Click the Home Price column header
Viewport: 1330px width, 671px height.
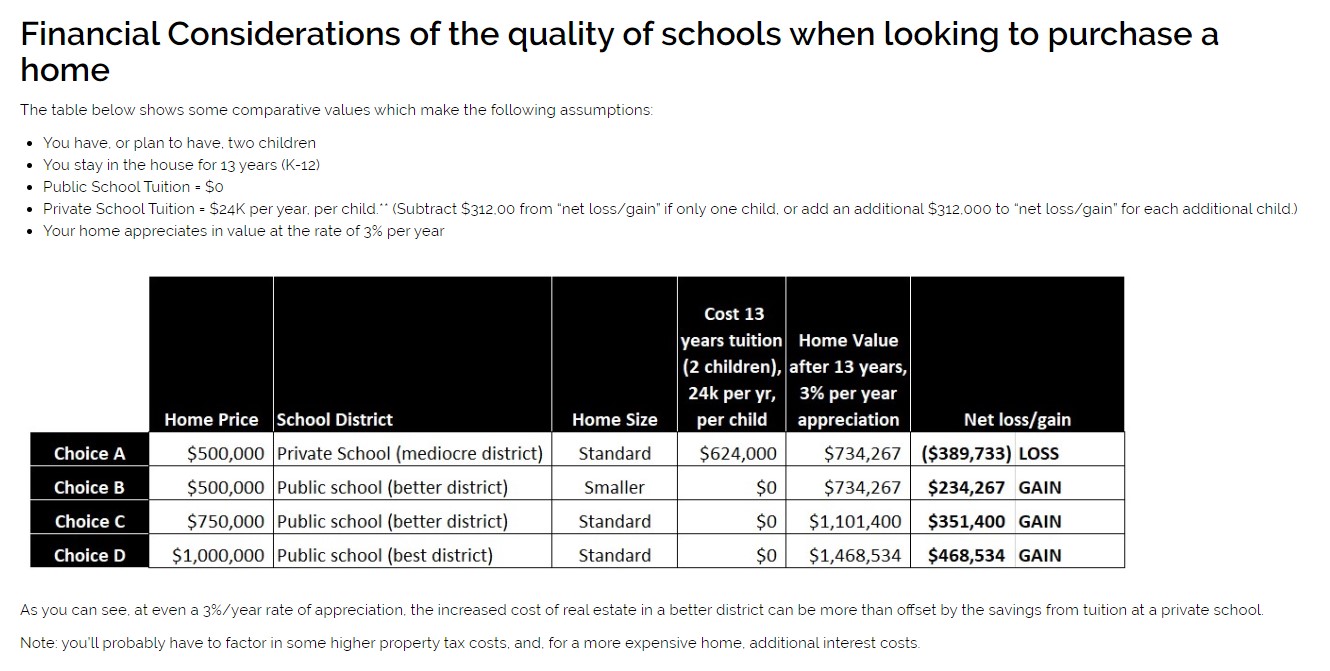coord(211,419)
